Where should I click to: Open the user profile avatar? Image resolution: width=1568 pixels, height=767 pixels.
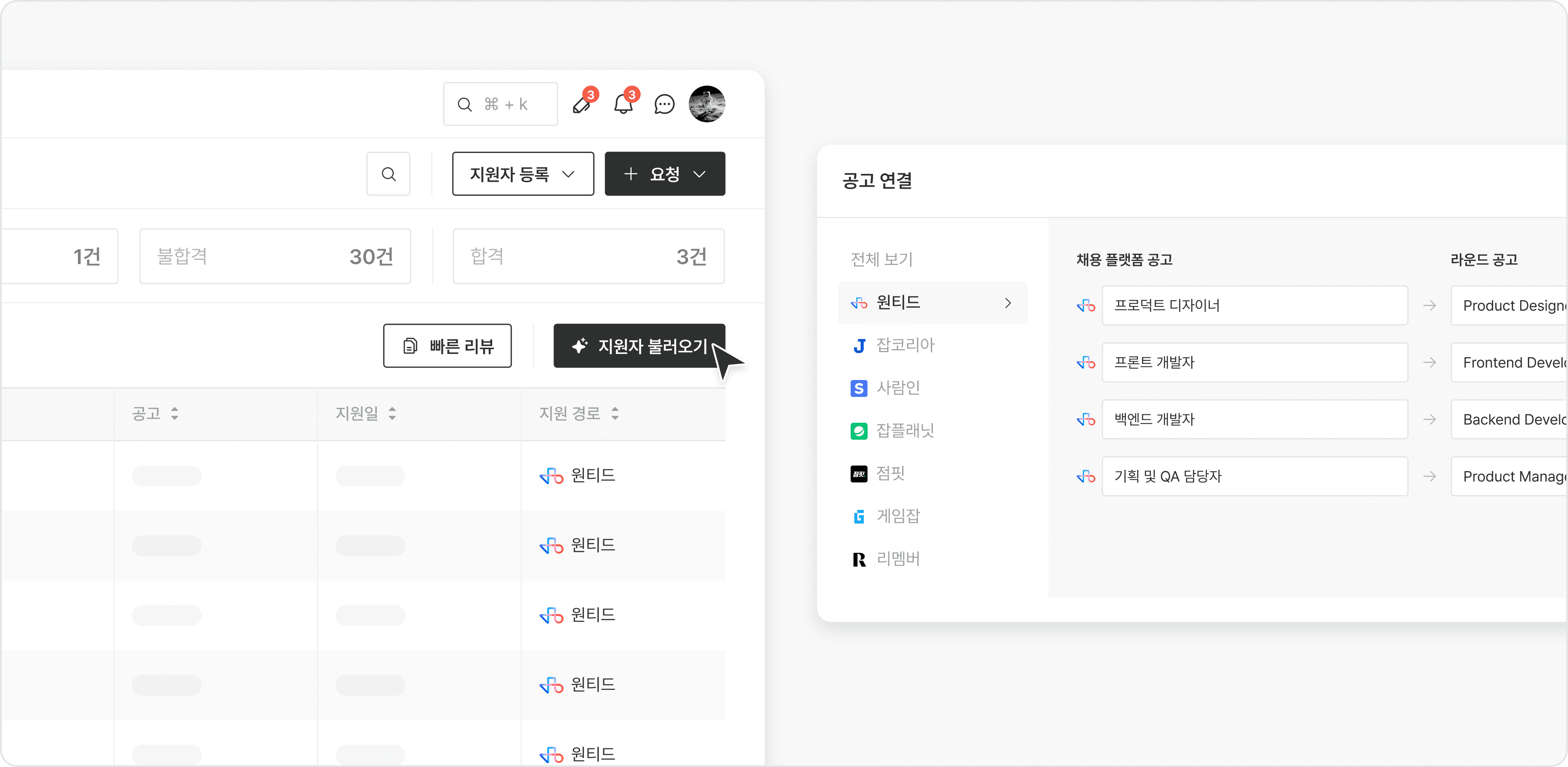point(707,104)
